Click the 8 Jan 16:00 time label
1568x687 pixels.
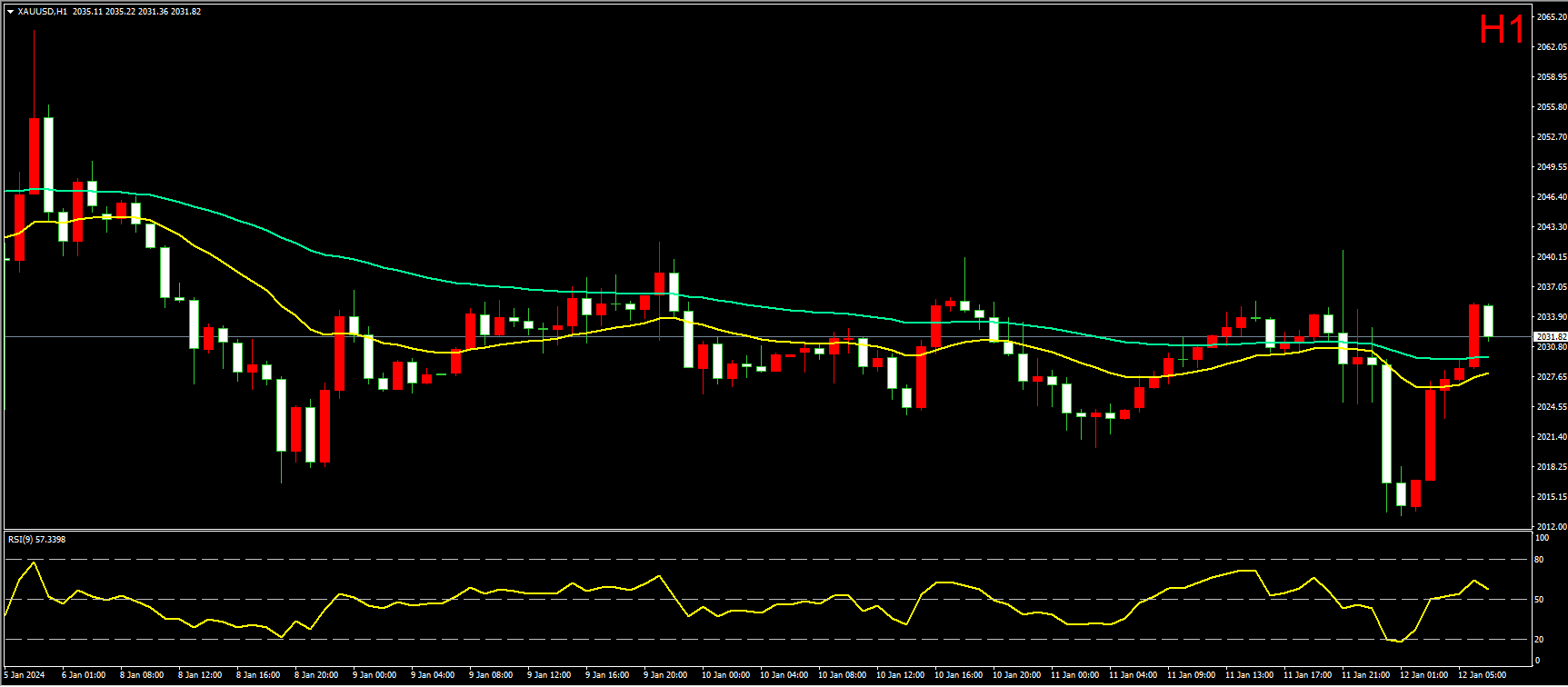[x=258, y=675]
